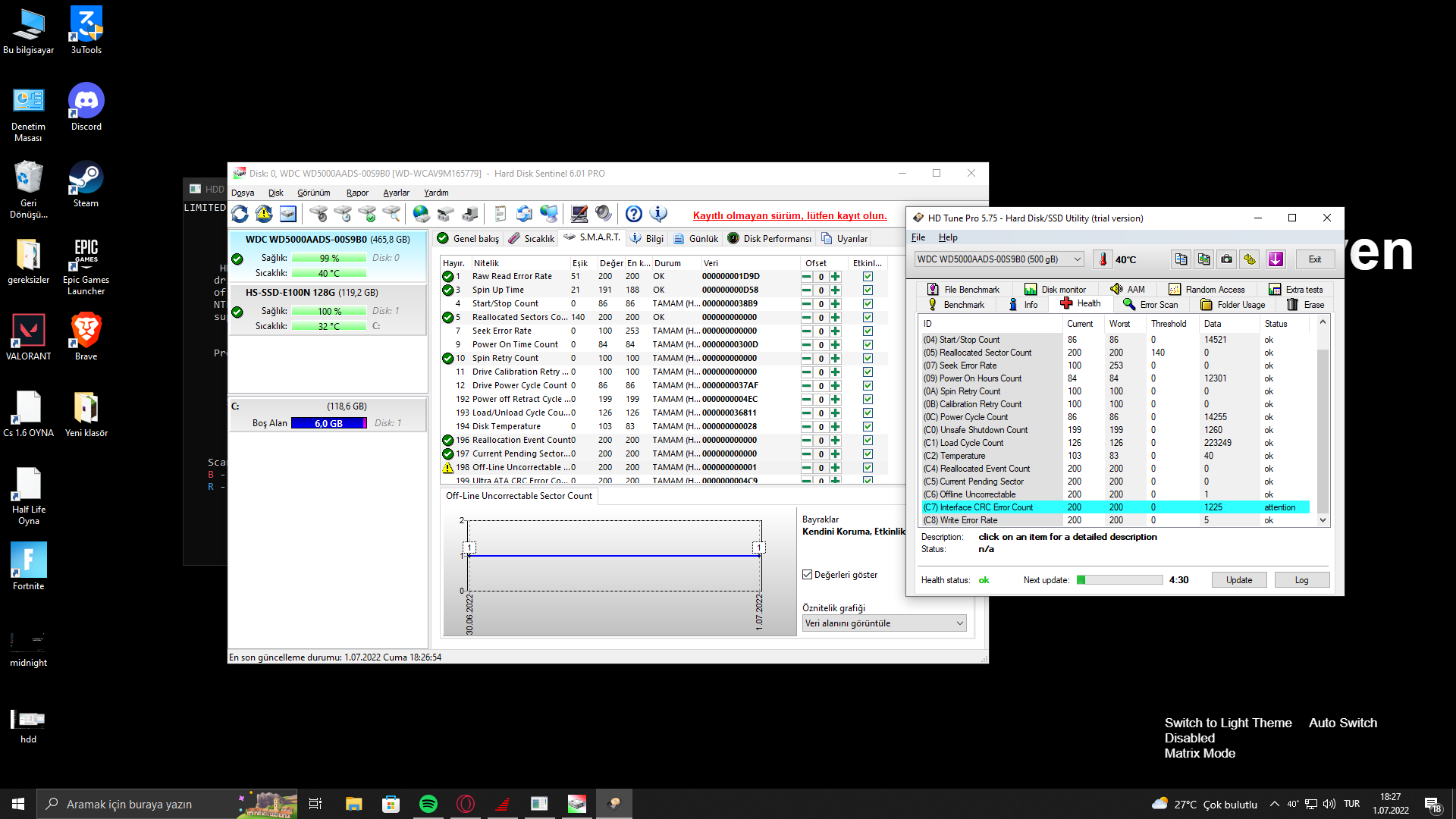This screenshot has width=1456, height=819.
Task: Click the speaker sound icon in Sentinel toolbar
Action: coord(604,215)
